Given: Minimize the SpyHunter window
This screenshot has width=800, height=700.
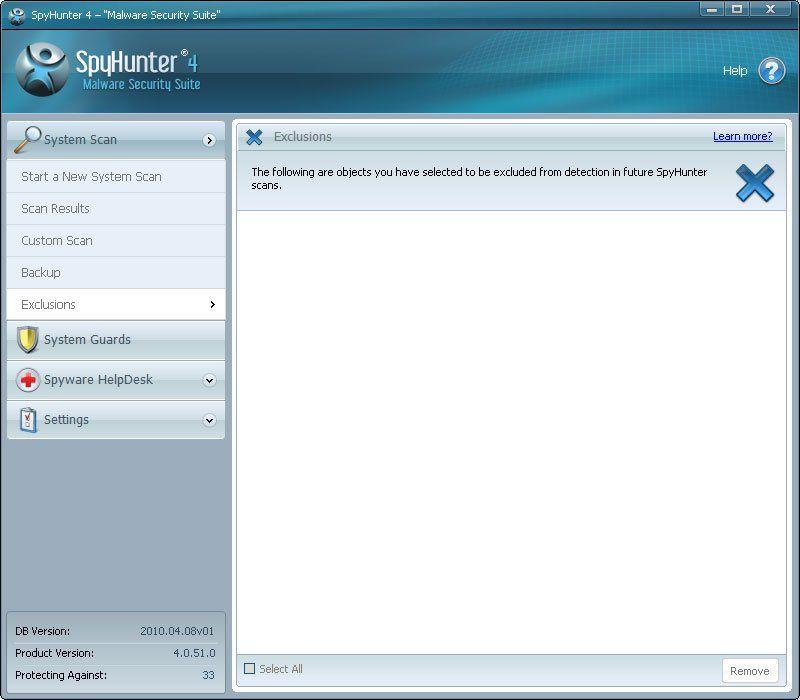Looking at the screenshot, I should click(712, 9).
